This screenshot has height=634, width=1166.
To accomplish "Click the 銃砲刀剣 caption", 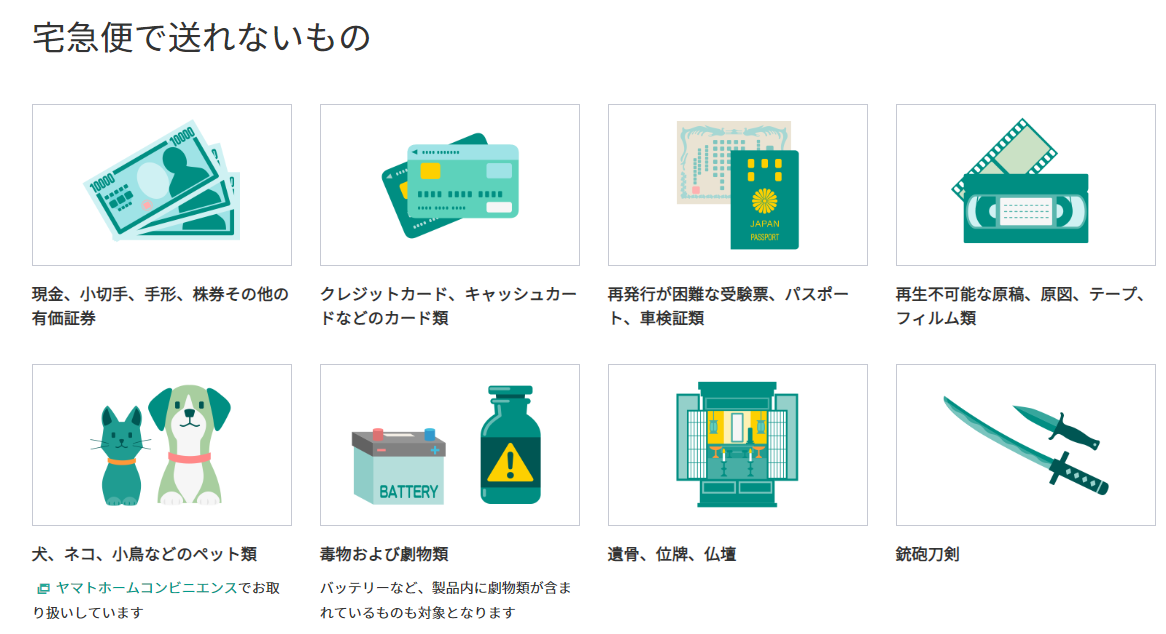I will [927, 554].
